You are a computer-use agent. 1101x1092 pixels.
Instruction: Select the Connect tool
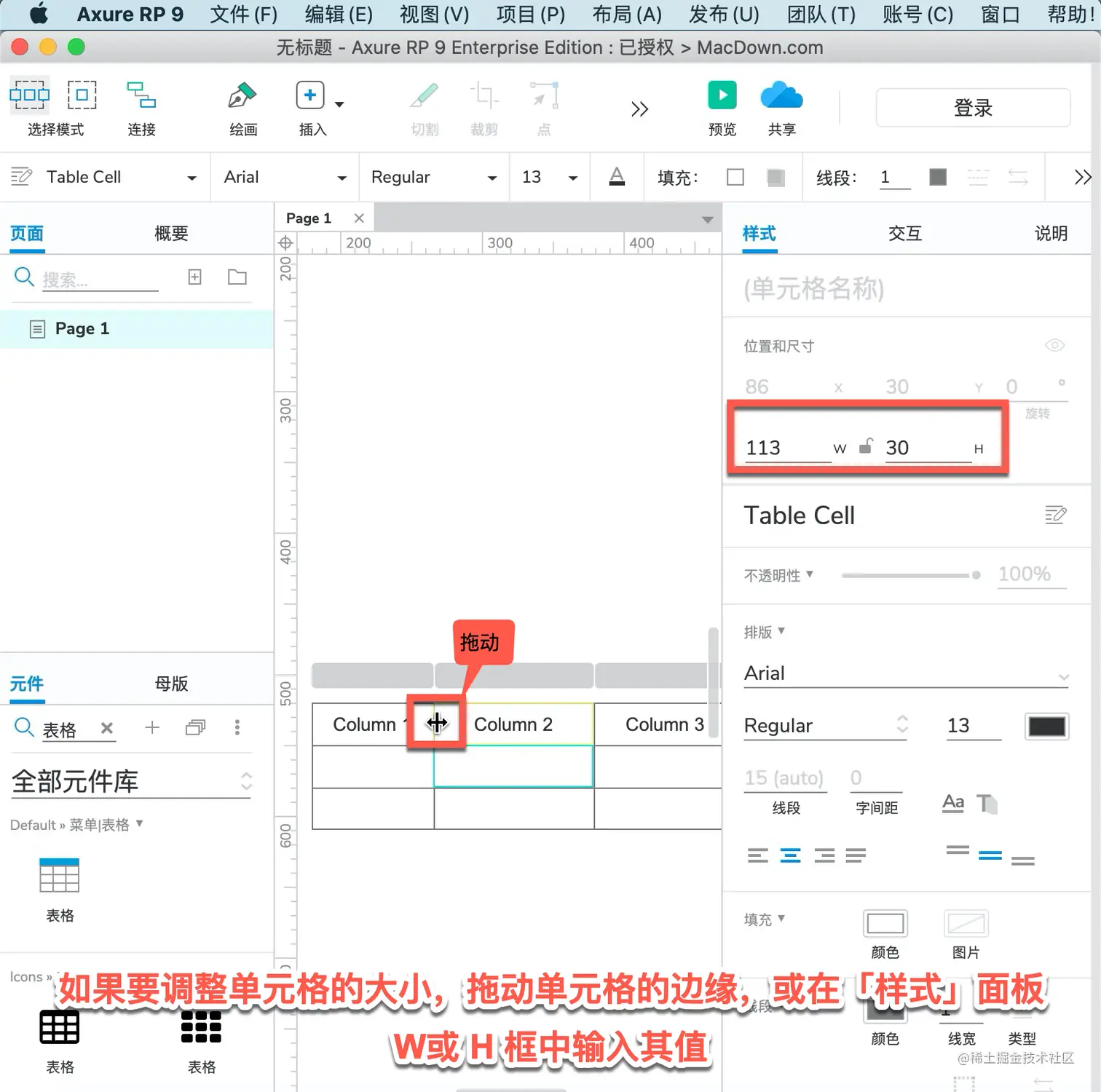pos(141,95)
